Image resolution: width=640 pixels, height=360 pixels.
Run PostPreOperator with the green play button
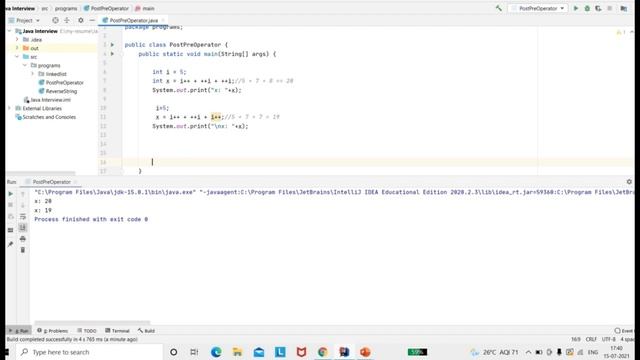(x=576, y=8)
